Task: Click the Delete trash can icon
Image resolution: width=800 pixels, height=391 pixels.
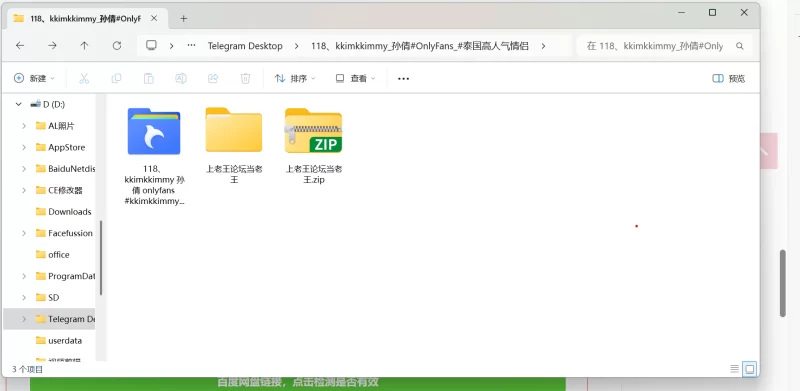Action: click(245, 78)
